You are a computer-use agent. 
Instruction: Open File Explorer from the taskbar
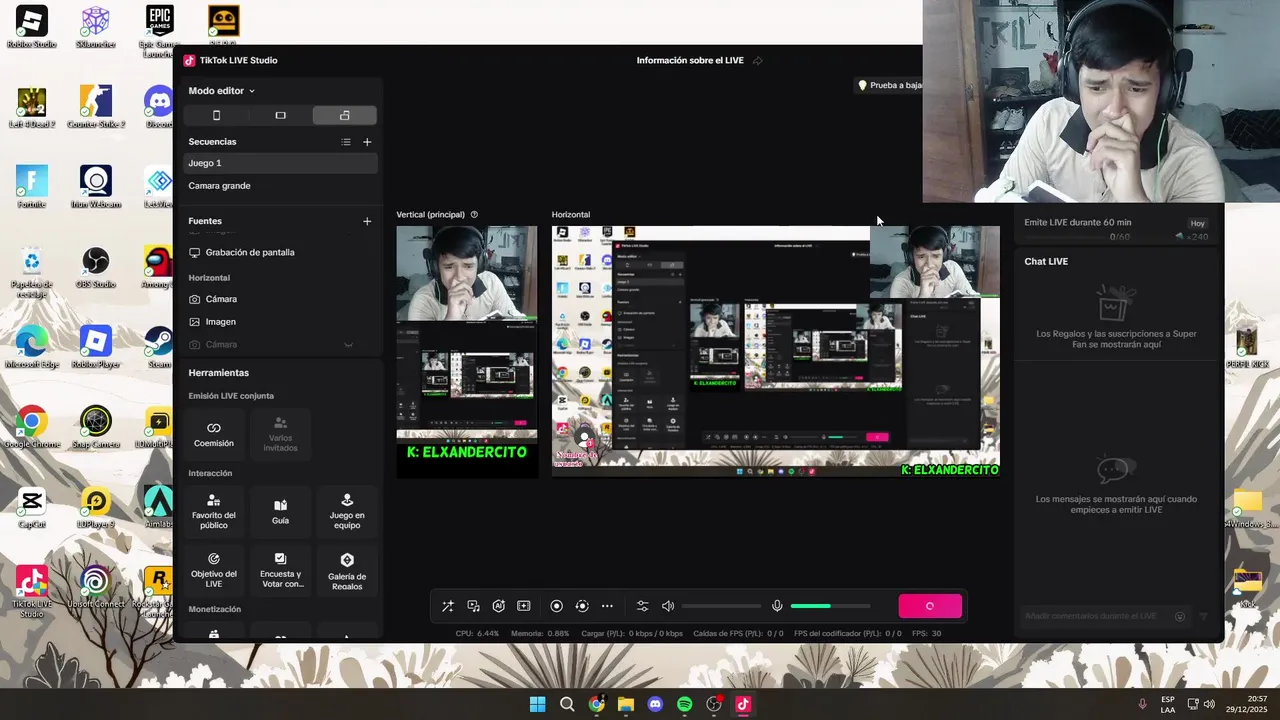point(626,704)
